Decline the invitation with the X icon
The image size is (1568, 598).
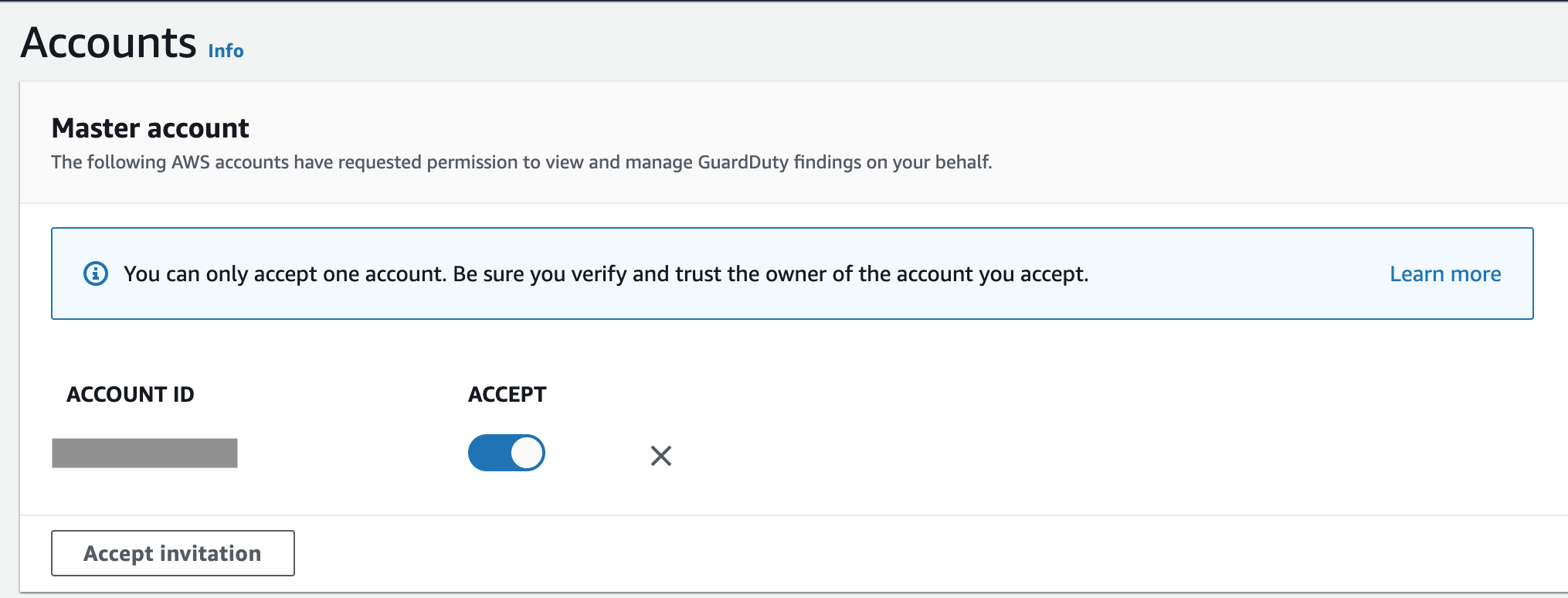tap(661, 456)
